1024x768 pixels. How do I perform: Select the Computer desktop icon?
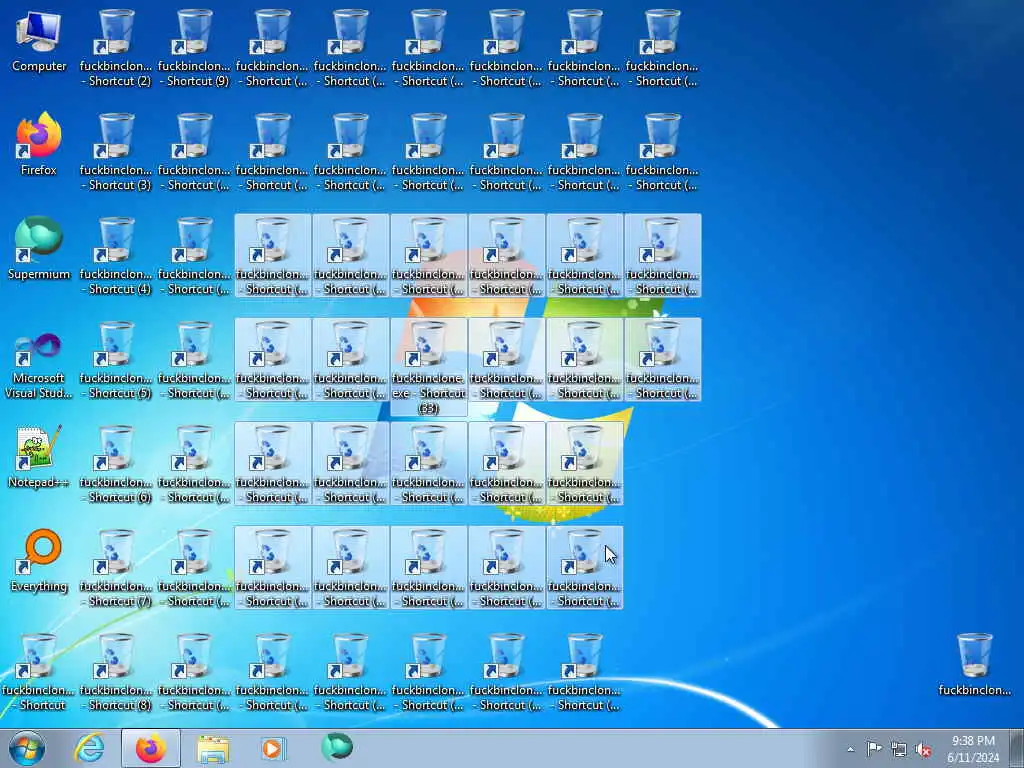coord(39,40)
